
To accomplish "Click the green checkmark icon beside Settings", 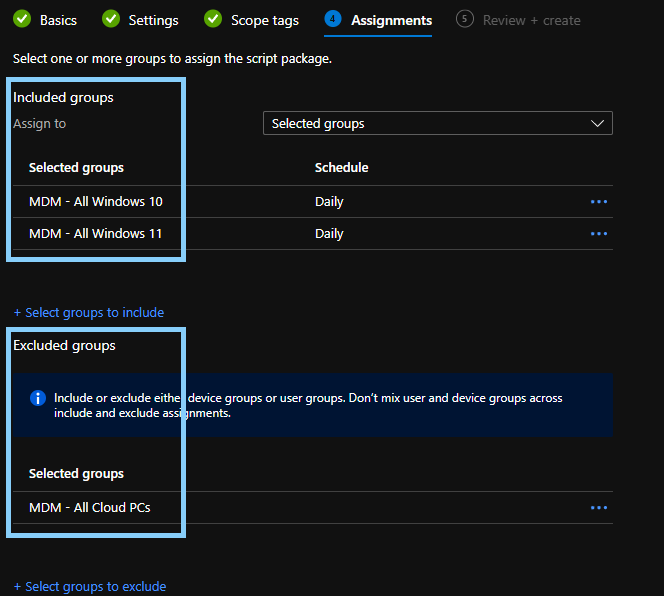I will pos(111,19).
